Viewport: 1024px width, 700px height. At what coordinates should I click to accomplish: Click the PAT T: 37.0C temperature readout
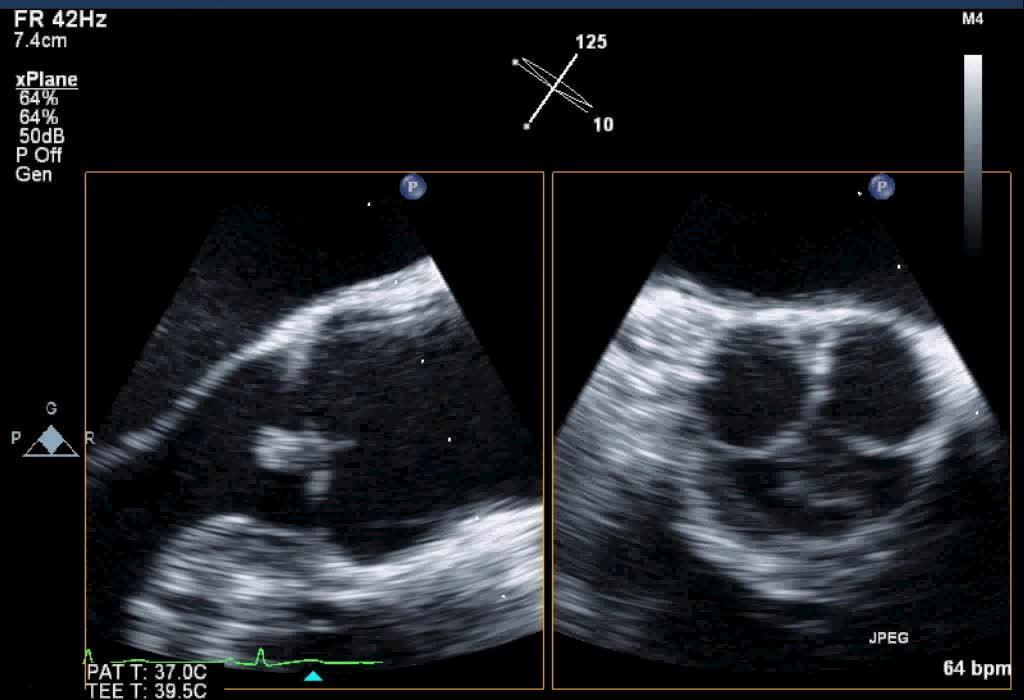click(x=147, y=671)
